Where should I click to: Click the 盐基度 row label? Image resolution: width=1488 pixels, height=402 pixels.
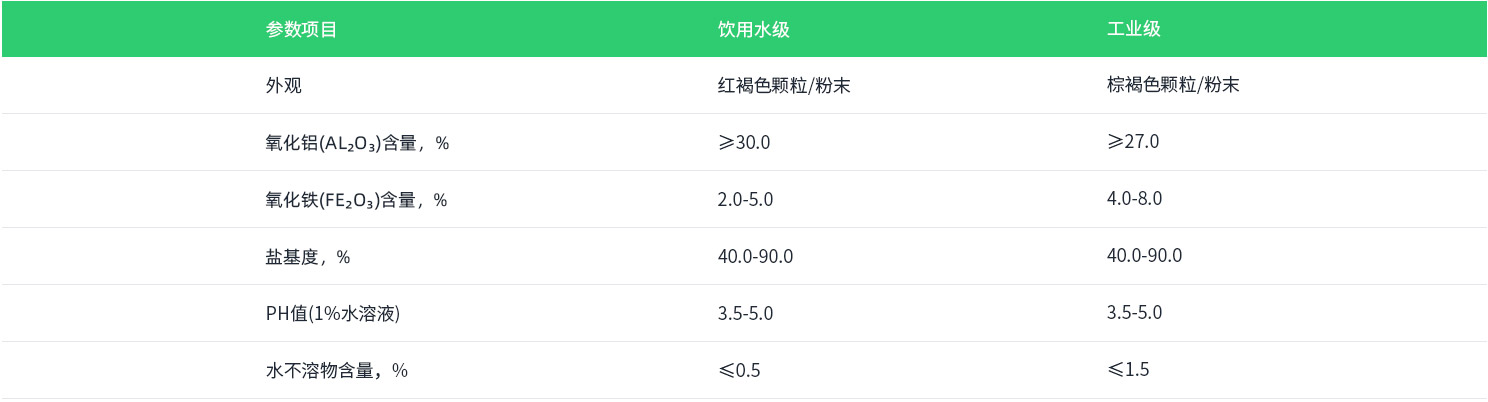[x=307, y=257]
